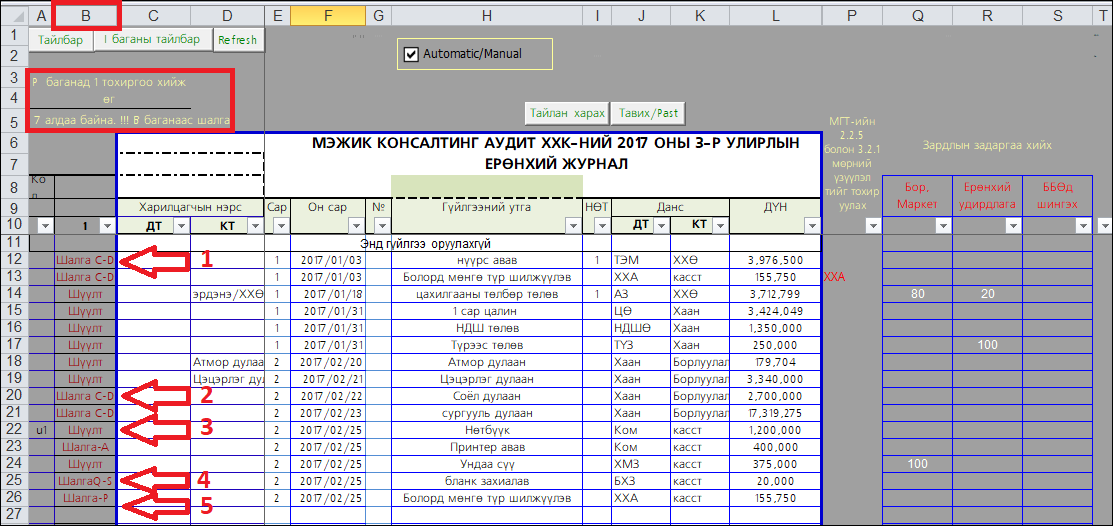Select the cell with amount 3,976,500

775,260
